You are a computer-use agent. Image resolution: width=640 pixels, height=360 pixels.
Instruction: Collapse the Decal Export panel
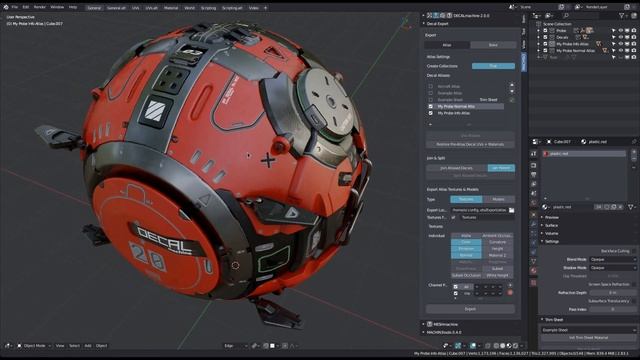click(424, 24)
